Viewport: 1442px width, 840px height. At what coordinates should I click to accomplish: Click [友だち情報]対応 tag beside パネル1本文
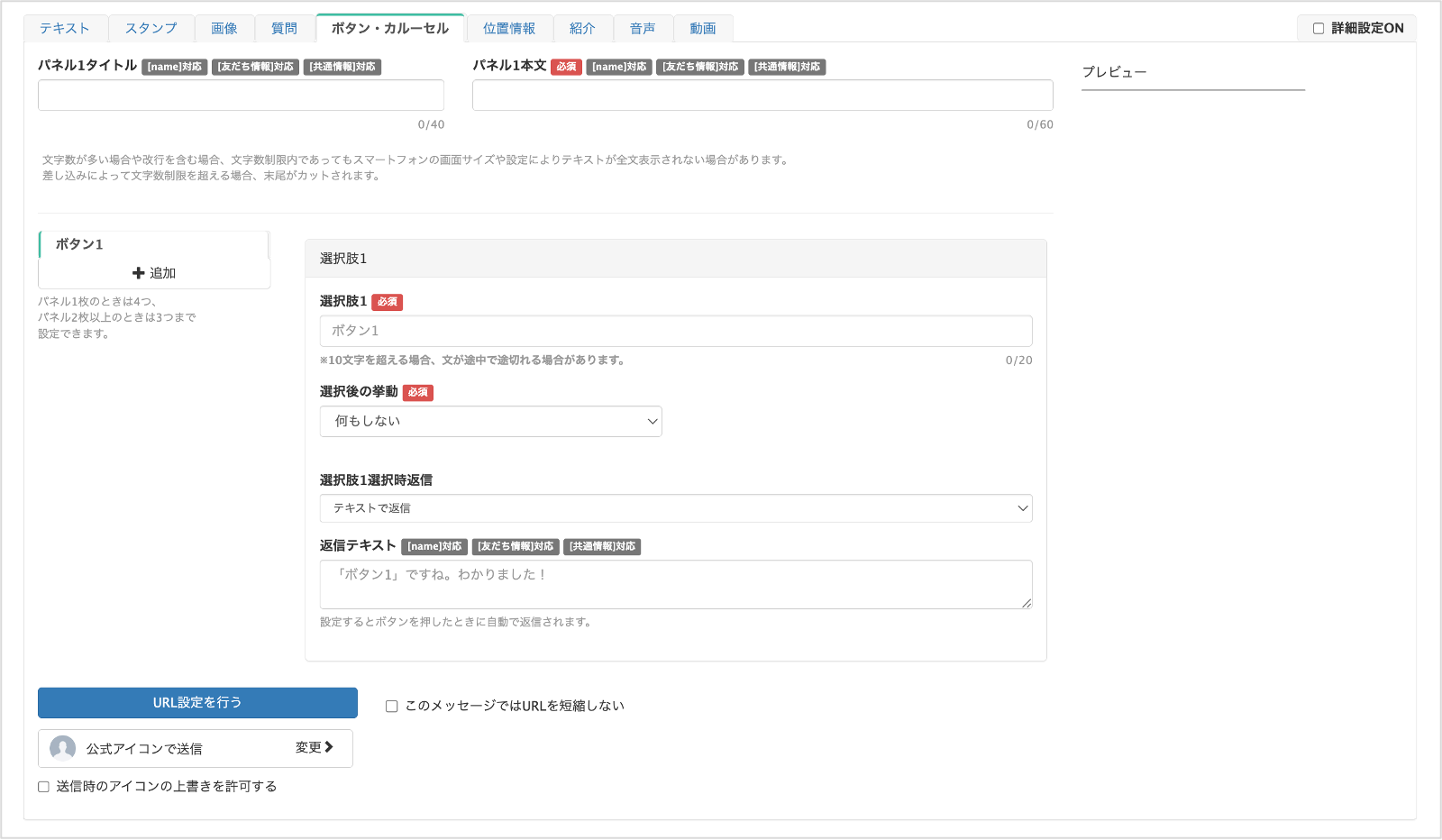point(700,67)
